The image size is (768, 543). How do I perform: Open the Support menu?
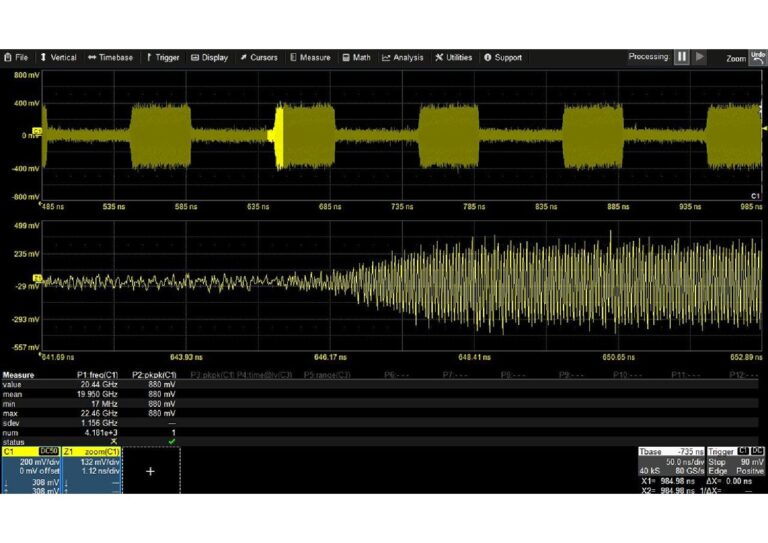[503, 57]
